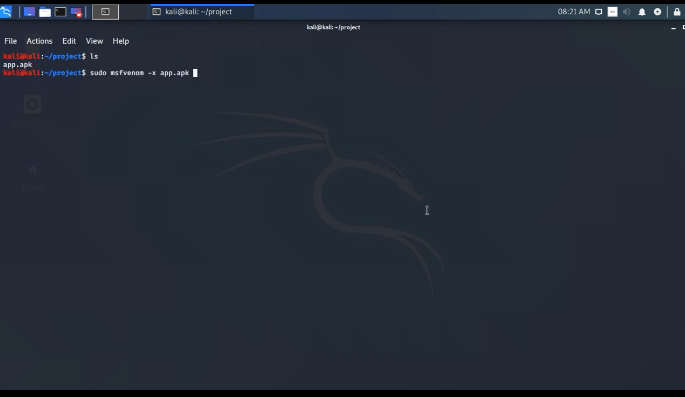Select the workspace switcher terminal thumbnail
The image size is (685, 397).
(105, 12)
